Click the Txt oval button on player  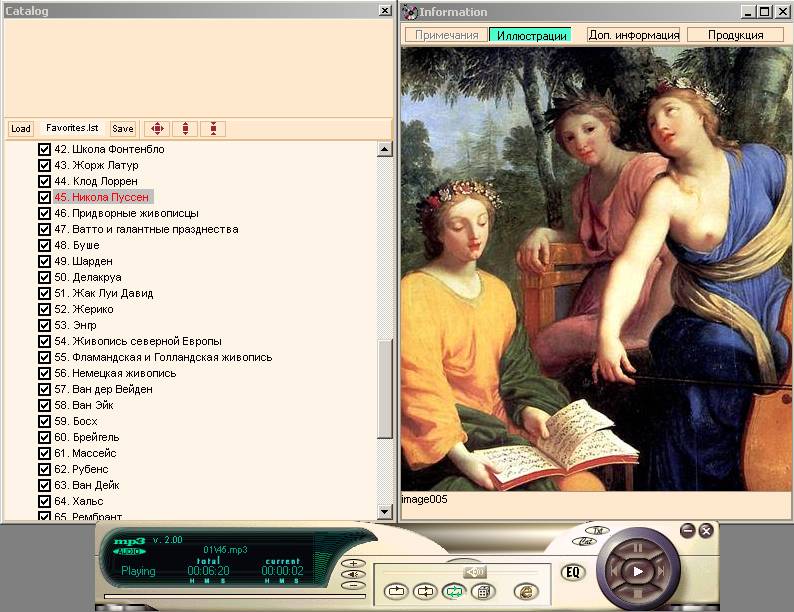click(598, 531)
